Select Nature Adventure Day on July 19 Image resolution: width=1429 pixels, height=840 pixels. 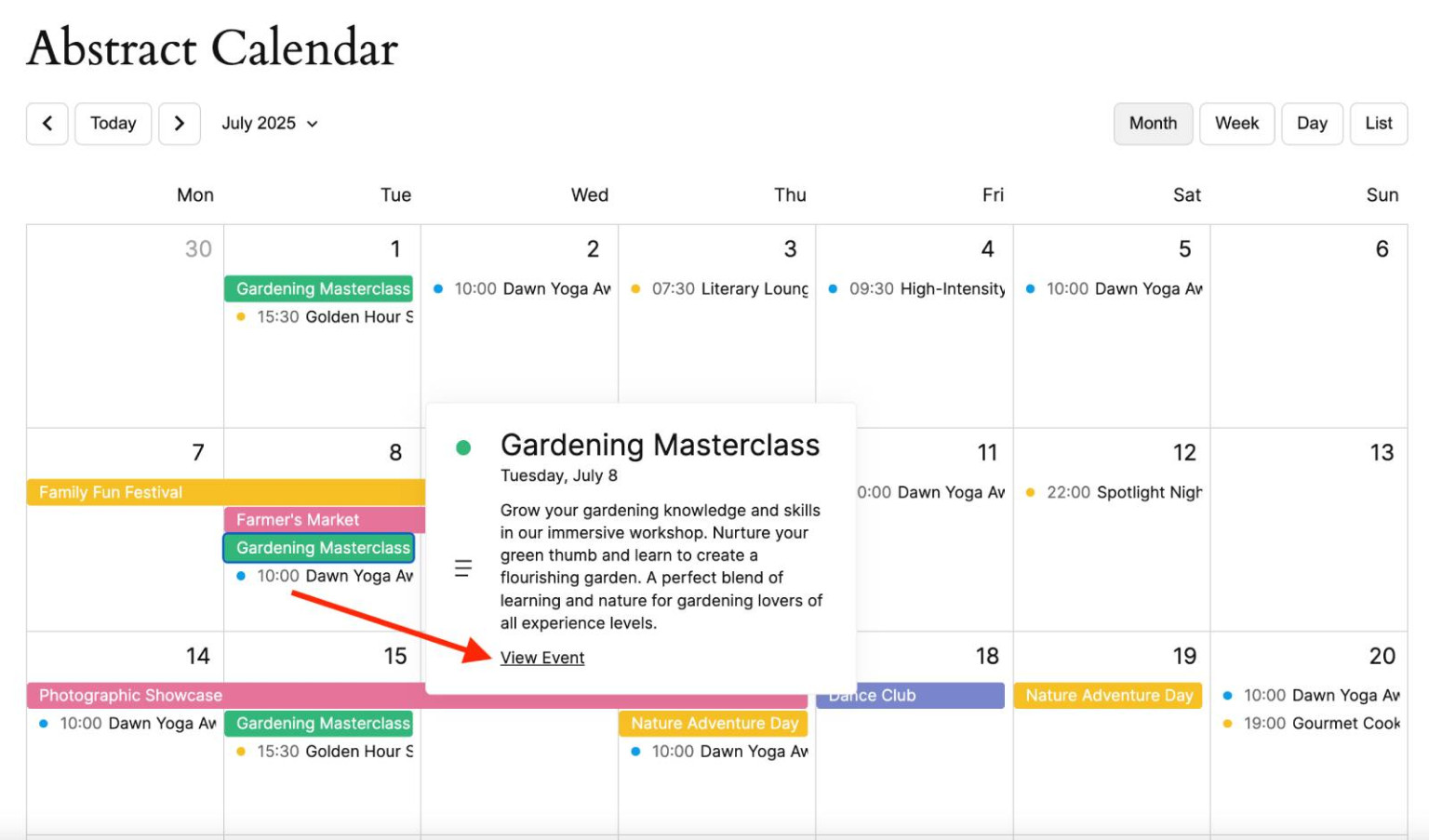click(1108, 695)
